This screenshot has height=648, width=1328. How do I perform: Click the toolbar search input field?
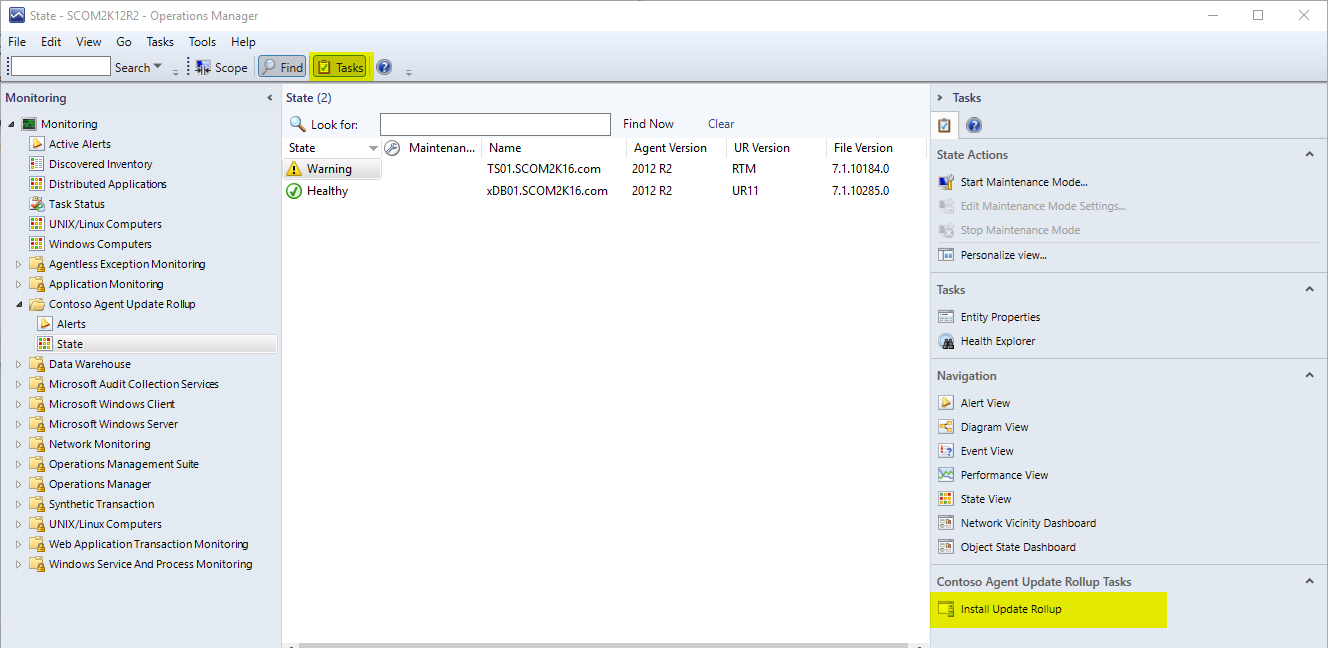[x=61, y=67]
